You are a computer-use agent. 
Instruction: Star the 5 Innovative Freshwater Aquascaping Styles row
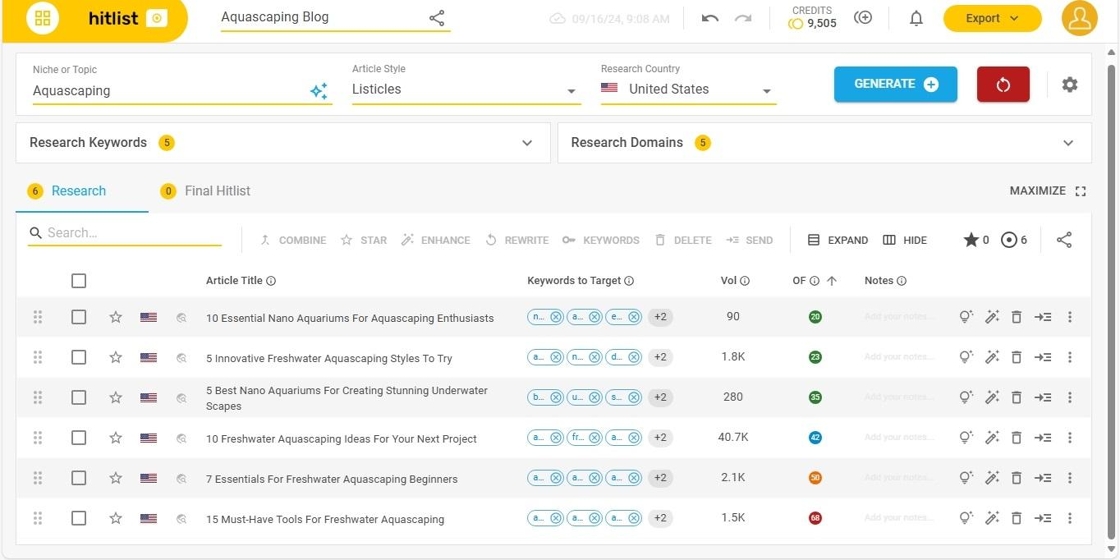coord(116,357)
